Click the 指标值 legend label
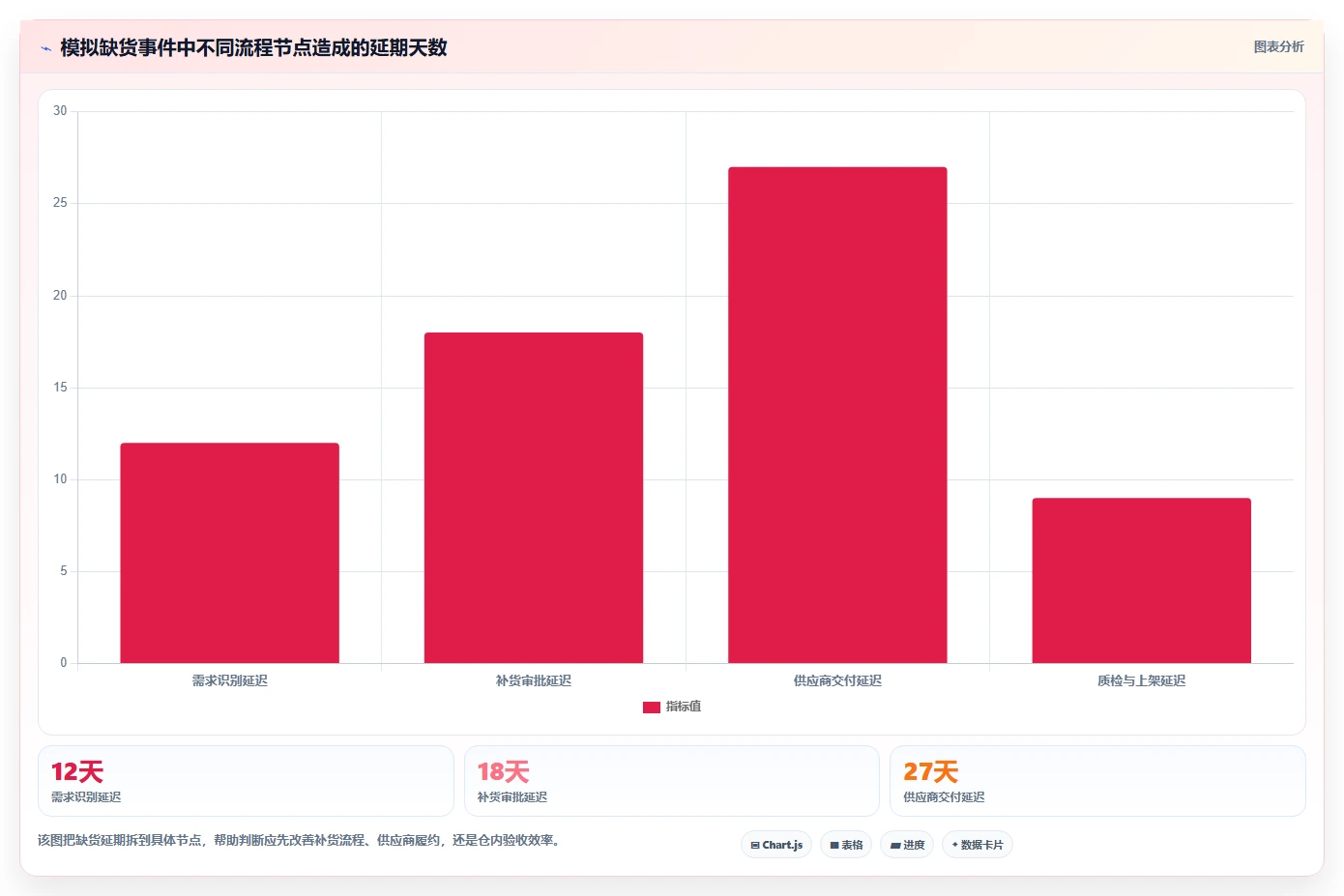Image resolution: width=1344 pixels, height=896 pixels. [684, 707]
